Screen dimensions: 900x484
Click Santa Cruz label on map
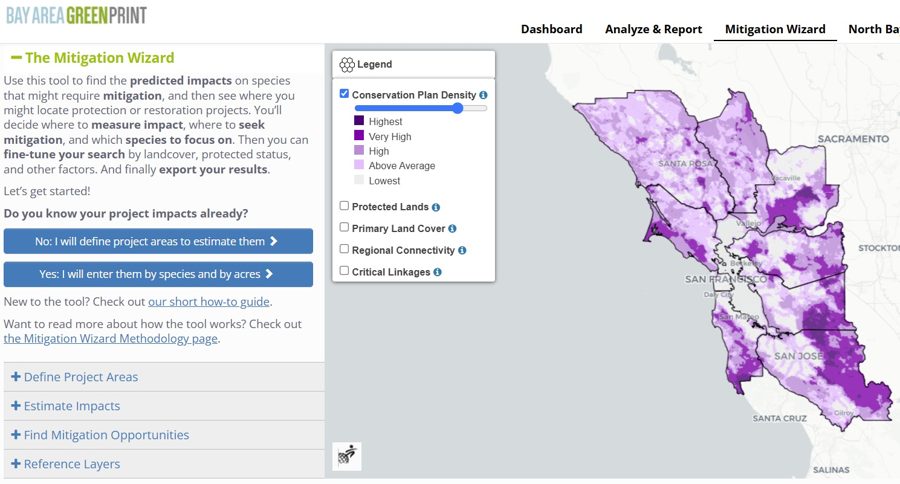click(779, 419)
